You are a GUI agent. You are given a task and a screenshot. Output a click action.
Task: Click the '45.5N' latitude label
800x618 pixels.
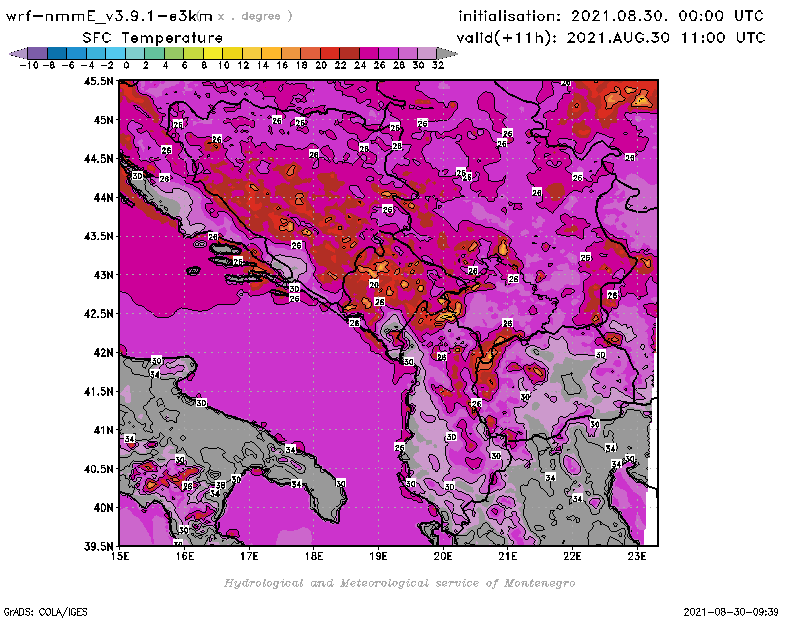tap(98, 81)
